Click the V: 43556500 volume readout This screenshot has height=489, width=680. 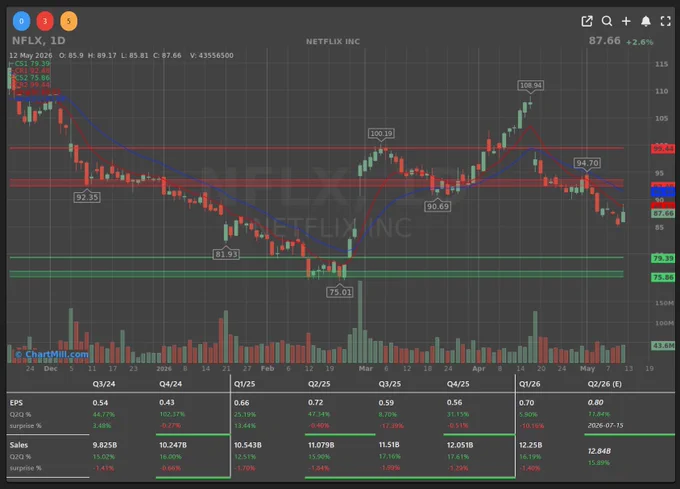pos(212,55)
